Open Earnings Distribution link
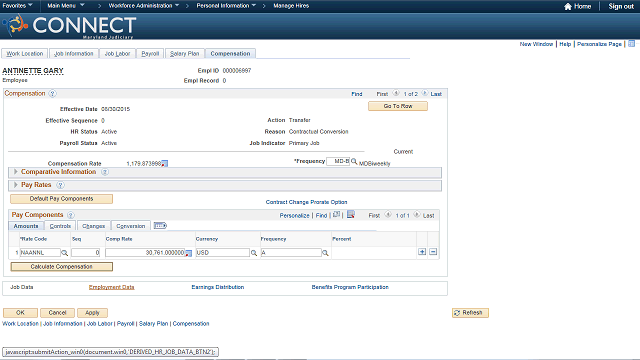 point(218,287)
